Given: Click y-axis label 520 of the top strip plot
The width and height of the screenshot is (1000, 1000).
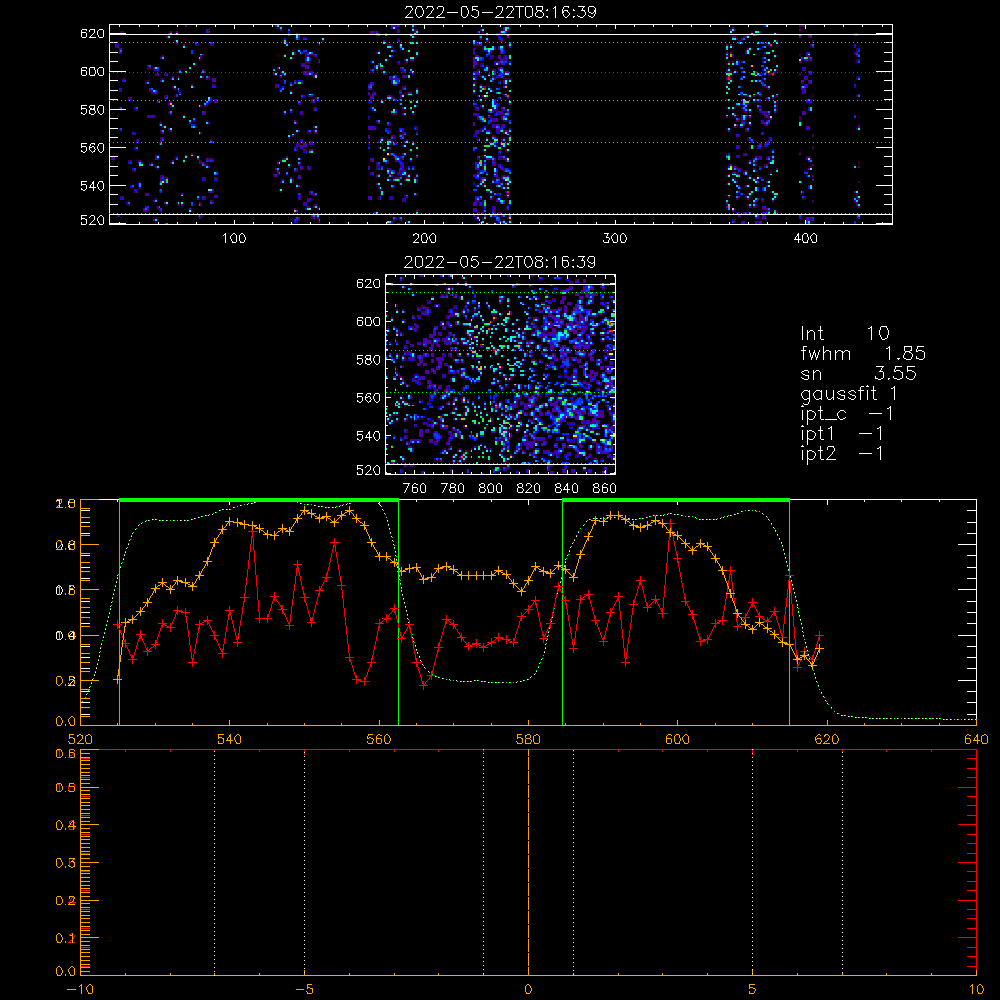Looking at the screenshot, I should click(x=92, y=220).
